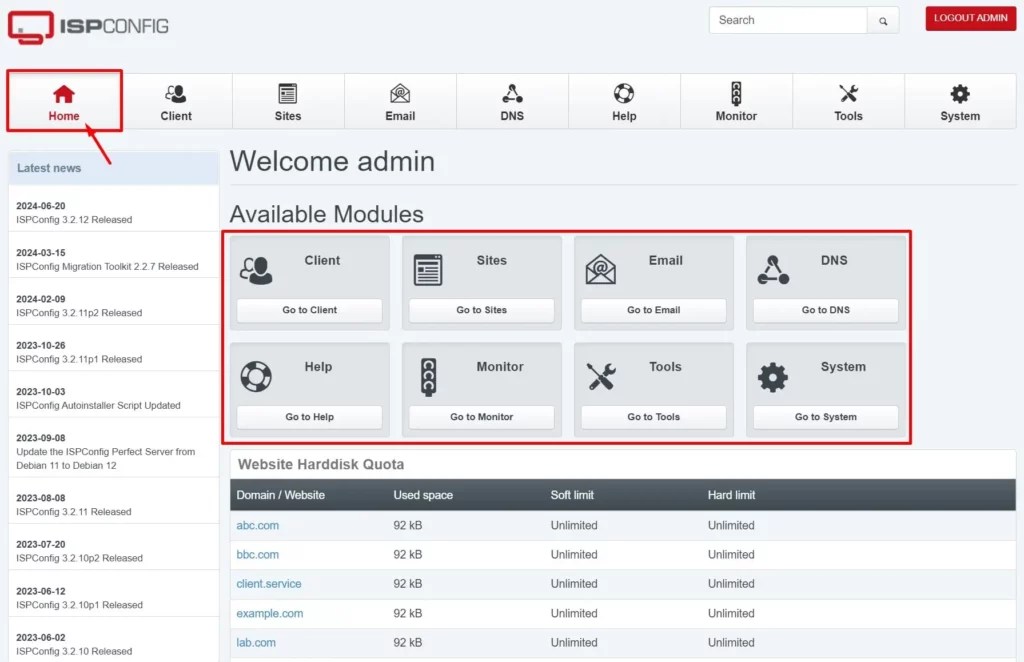Click the Website Harddisk Quota heading
Screen dimensions: 1024x662
(321, 465)
